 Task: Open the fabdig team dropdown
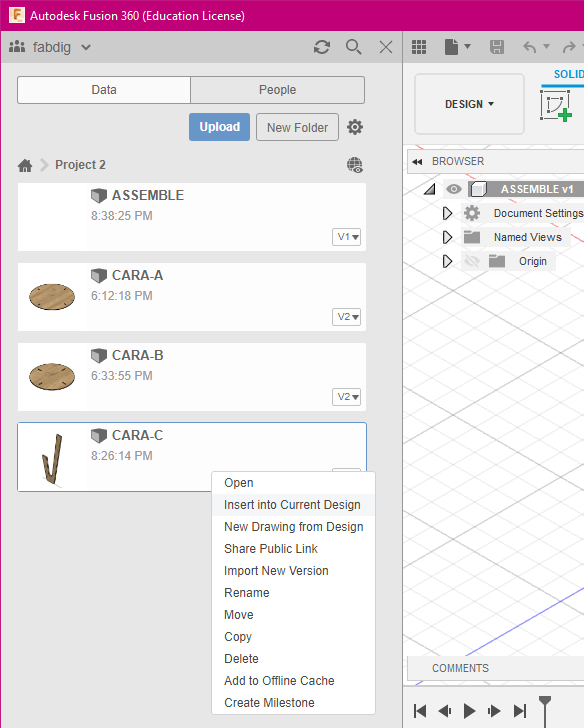(x=86, y=47)
